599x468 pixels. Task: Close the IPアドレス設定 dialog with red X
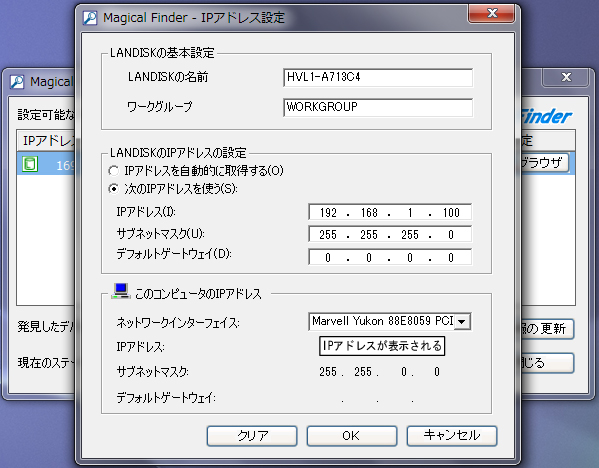pyautogui.click(x=491, y=14)
